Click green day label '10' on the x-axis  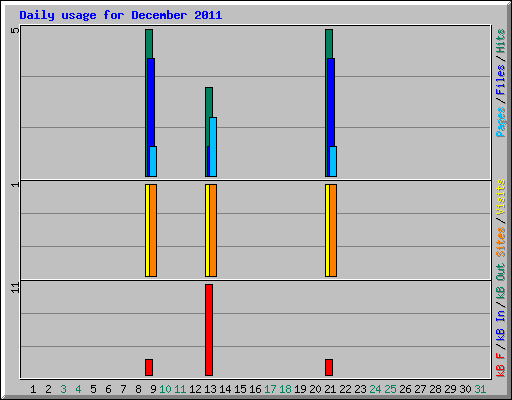pos(165,389)
